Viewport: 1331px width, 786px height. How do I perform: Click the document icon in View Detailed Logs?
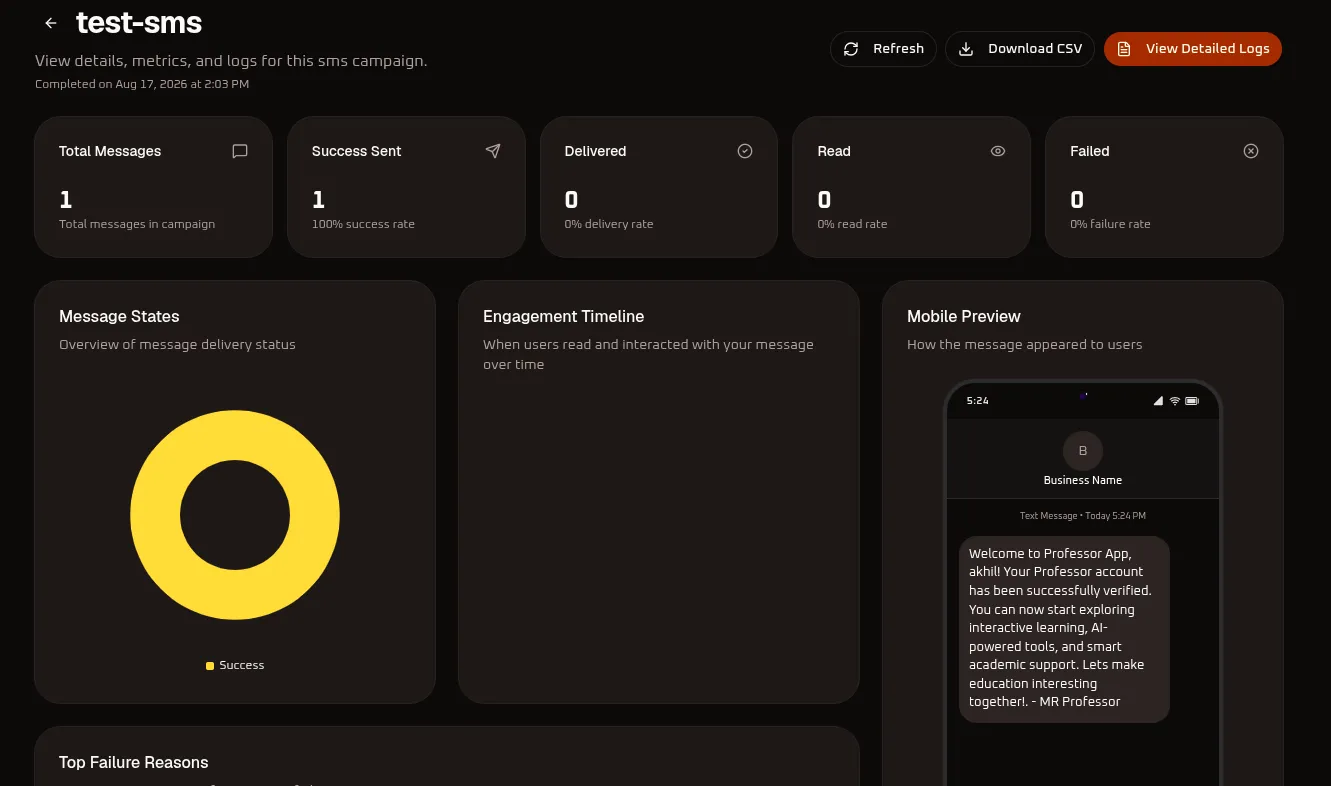pyautogui.click(x=1124, y=49)
